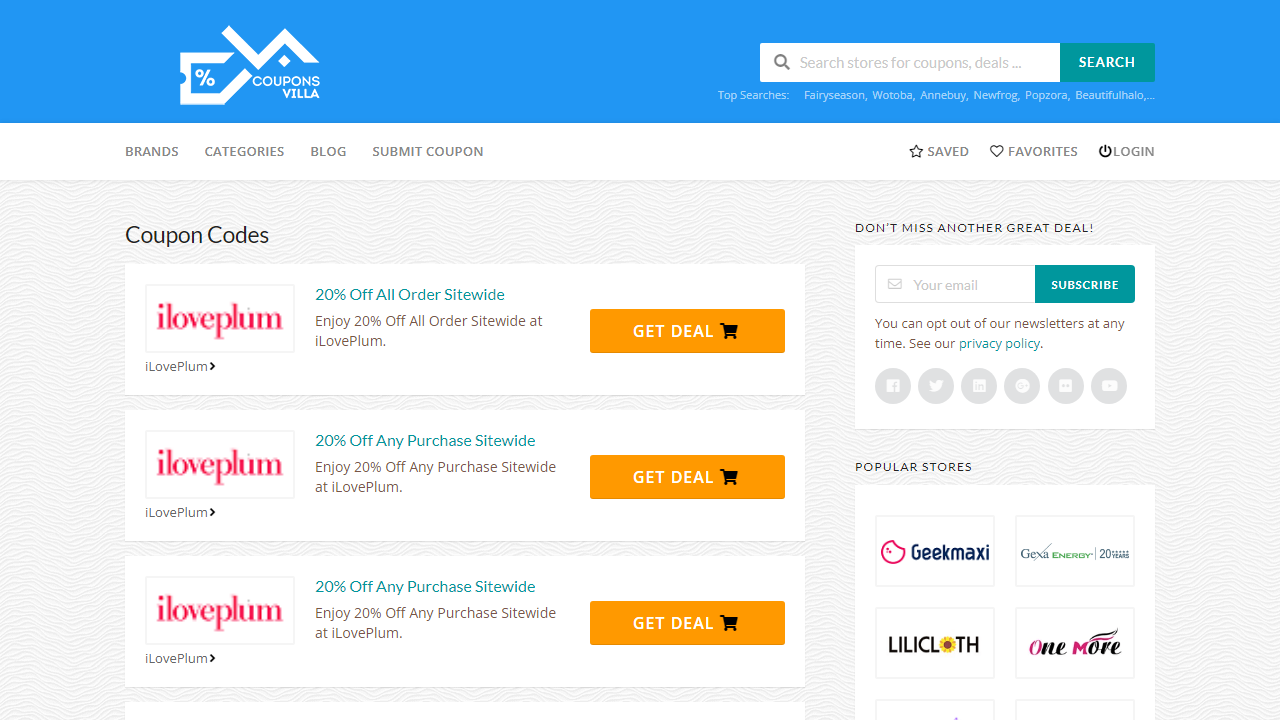Open the Twitter social link
The image size is (1280, 720).
[x=936, y=386]
